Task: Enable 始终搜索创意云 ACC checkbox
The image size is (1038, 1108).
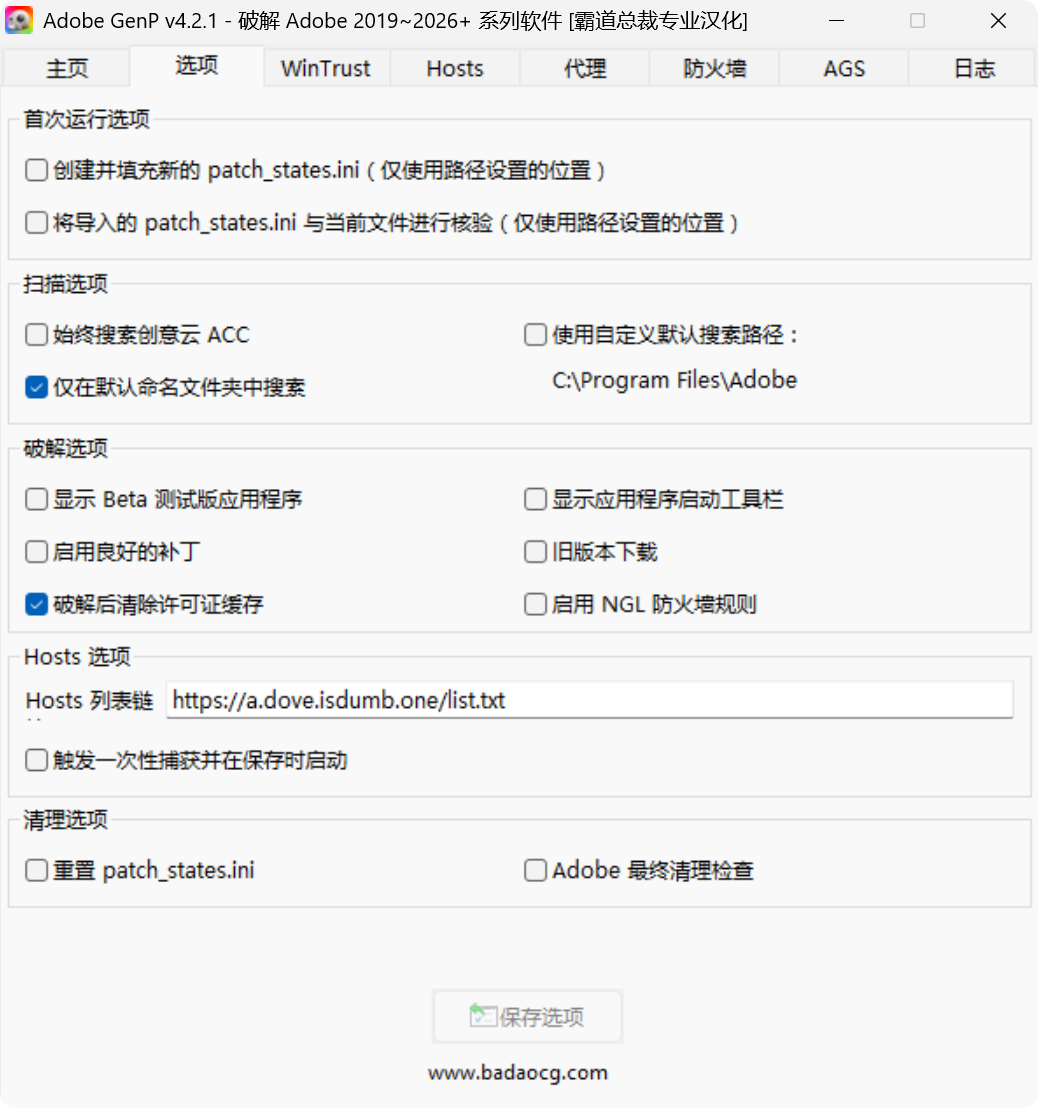Action: point(36,334)
